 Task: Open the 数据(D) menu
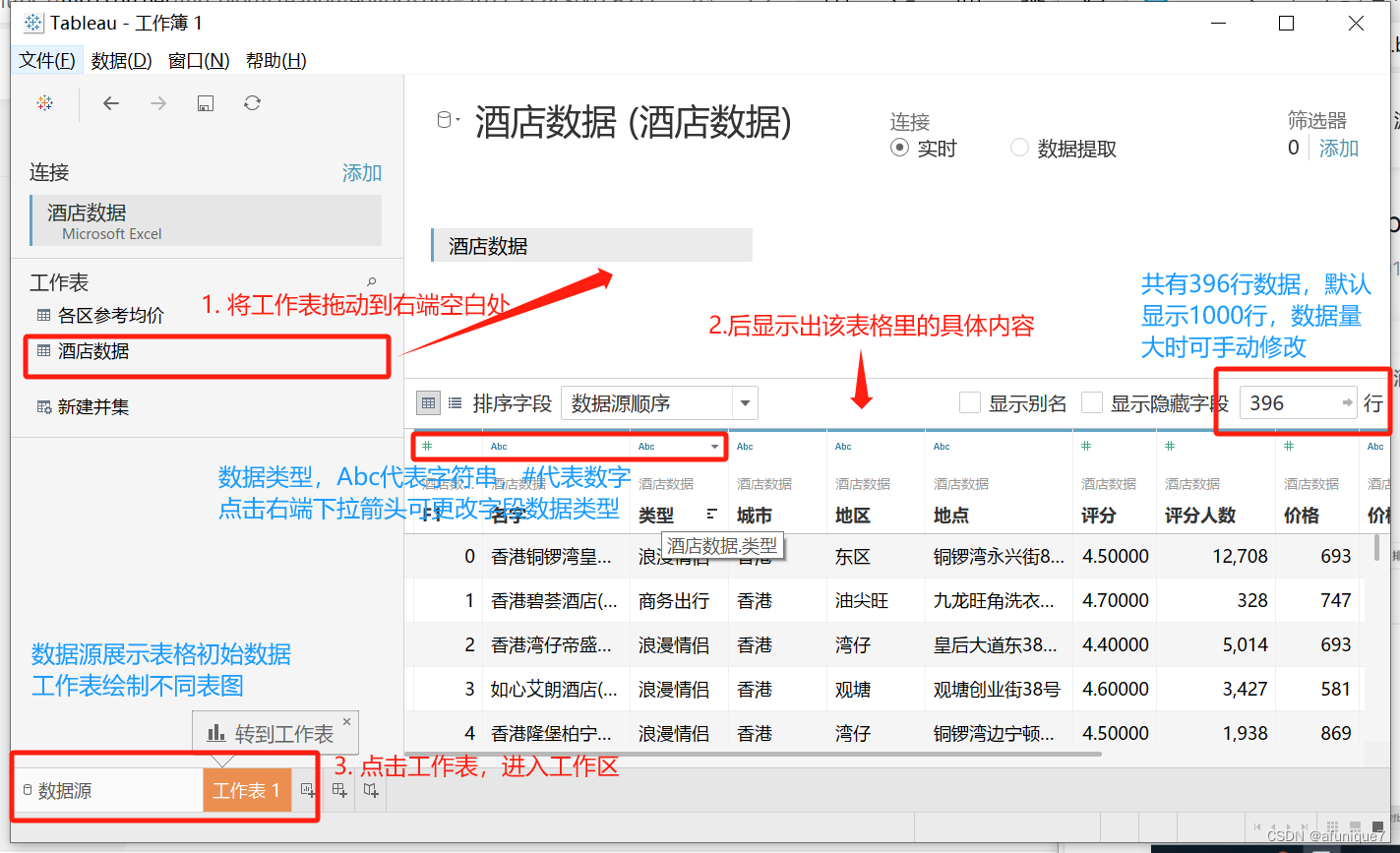119,59
